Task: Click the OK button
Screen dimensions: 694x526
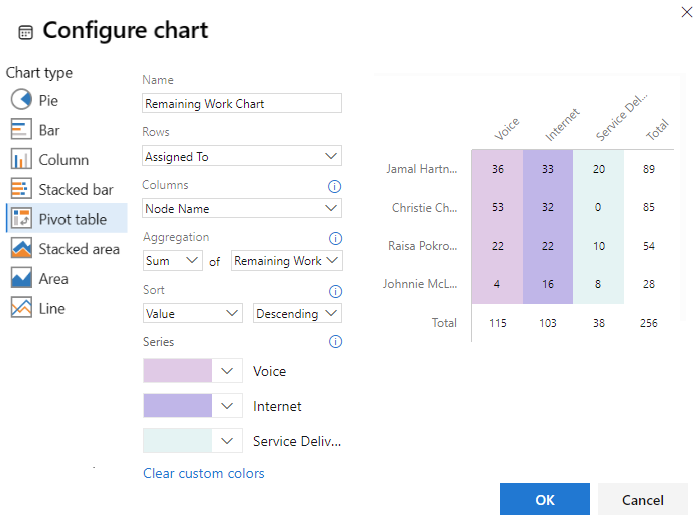Action: (544, 499)
